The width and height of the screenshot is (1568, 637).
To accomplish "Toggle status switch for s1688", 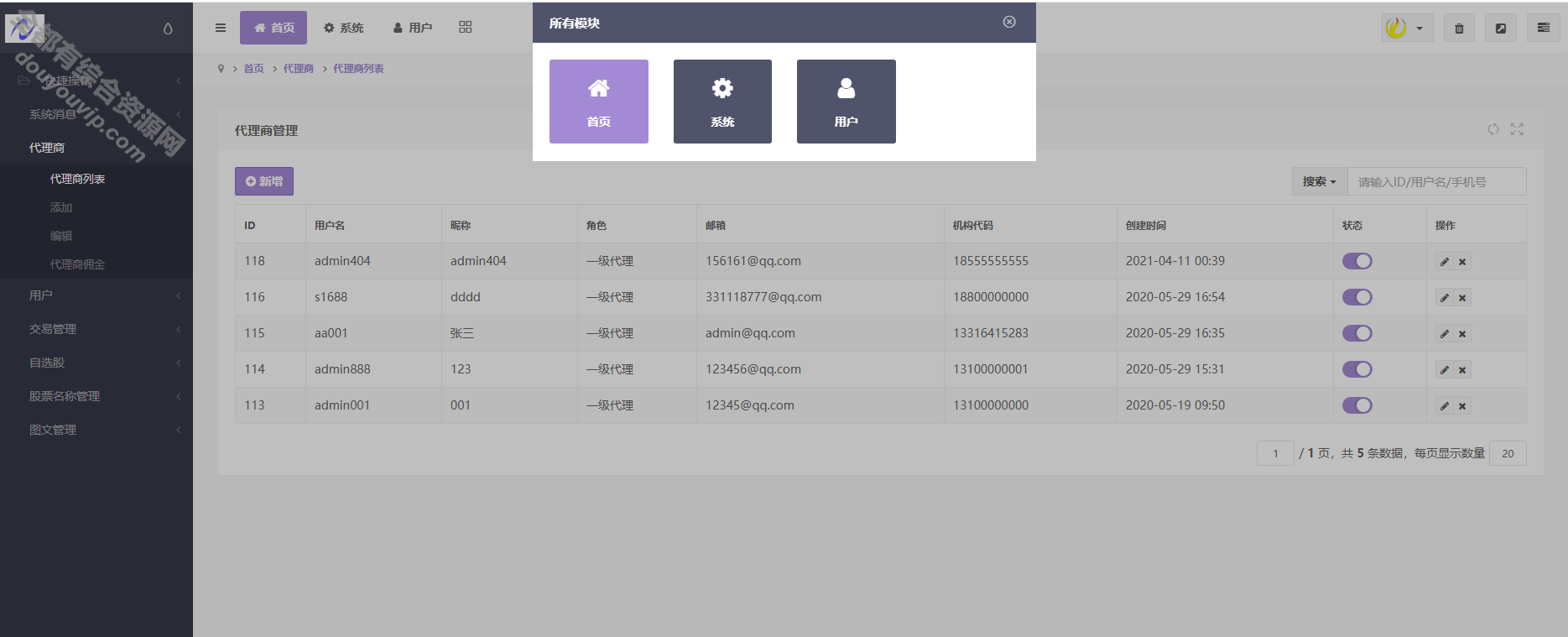I will tap(1357, 297).
